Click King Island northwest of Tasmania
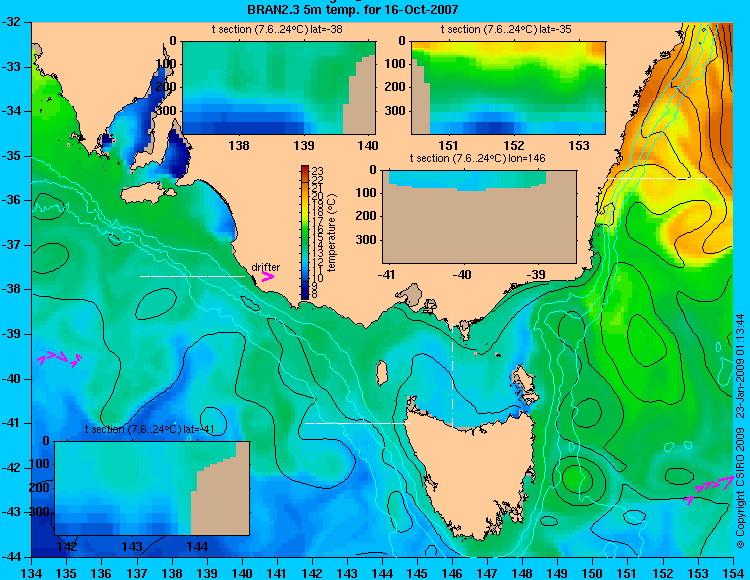The height and width of the screenshot is (580, 750). tap(381, 373)
